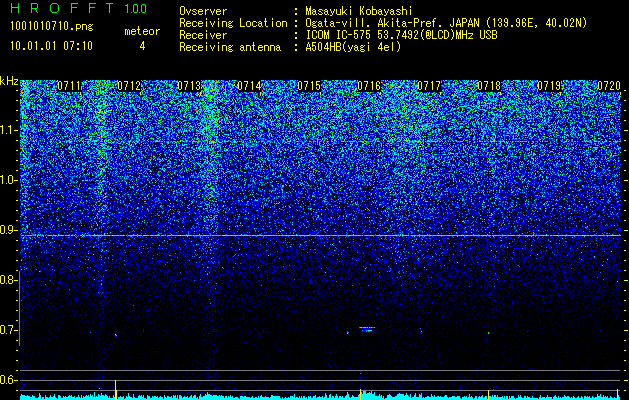Image resolution: width=629 pixels, height=400 pixels.
Task: Click the meteor label
Action: click(142, 31)
